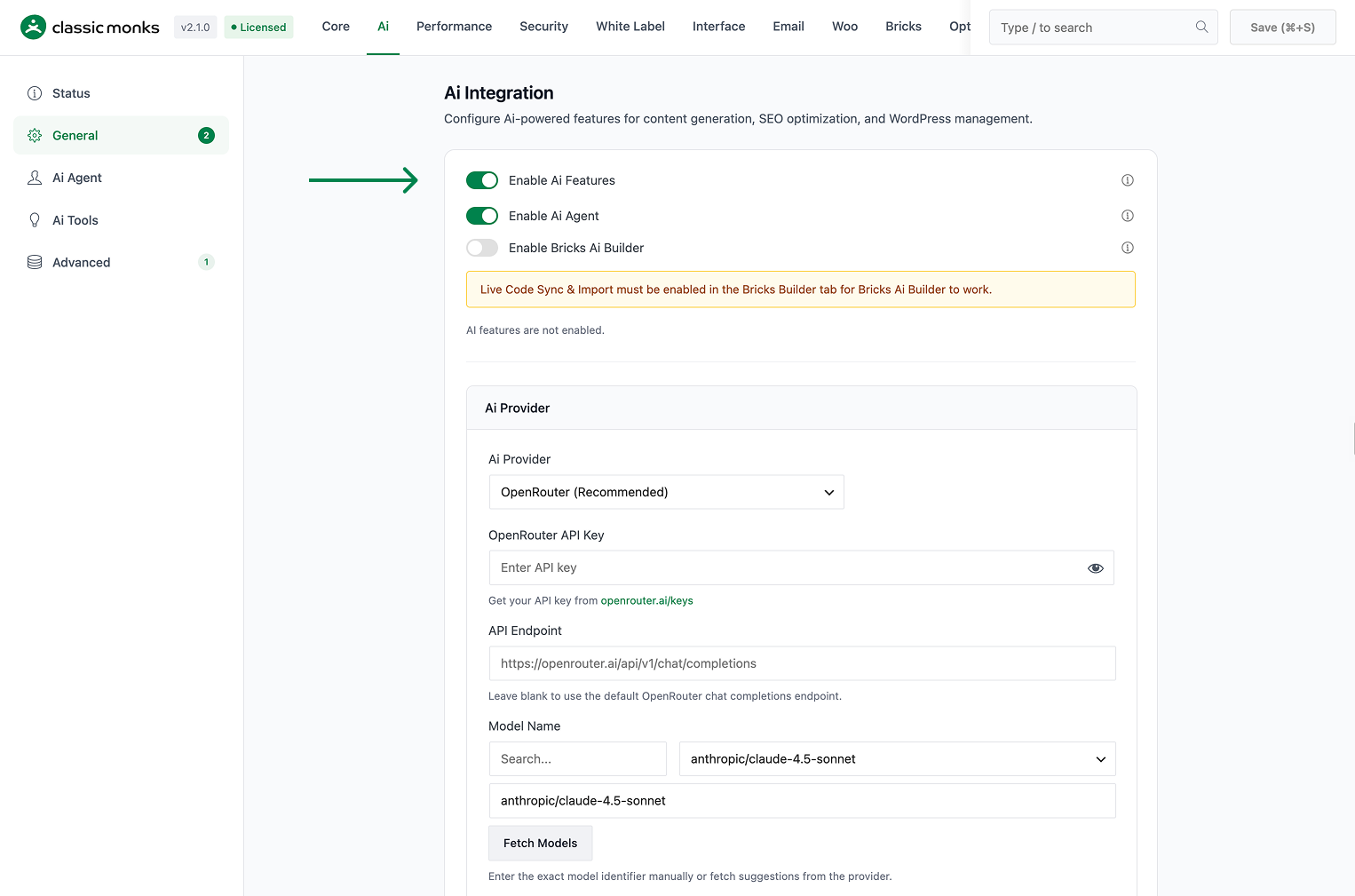Open the Interface tab
The width and height of the screenshot is (1355, 896).
(x=718, y=27)
